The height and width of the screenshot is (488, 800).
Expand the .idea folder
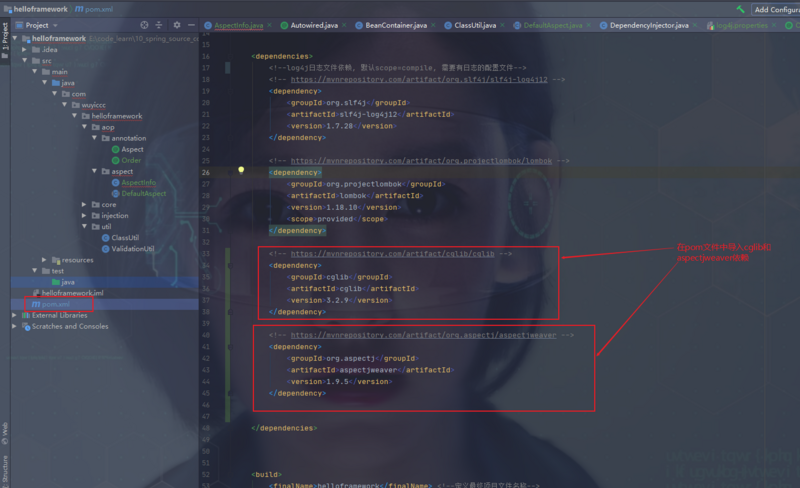24,50
